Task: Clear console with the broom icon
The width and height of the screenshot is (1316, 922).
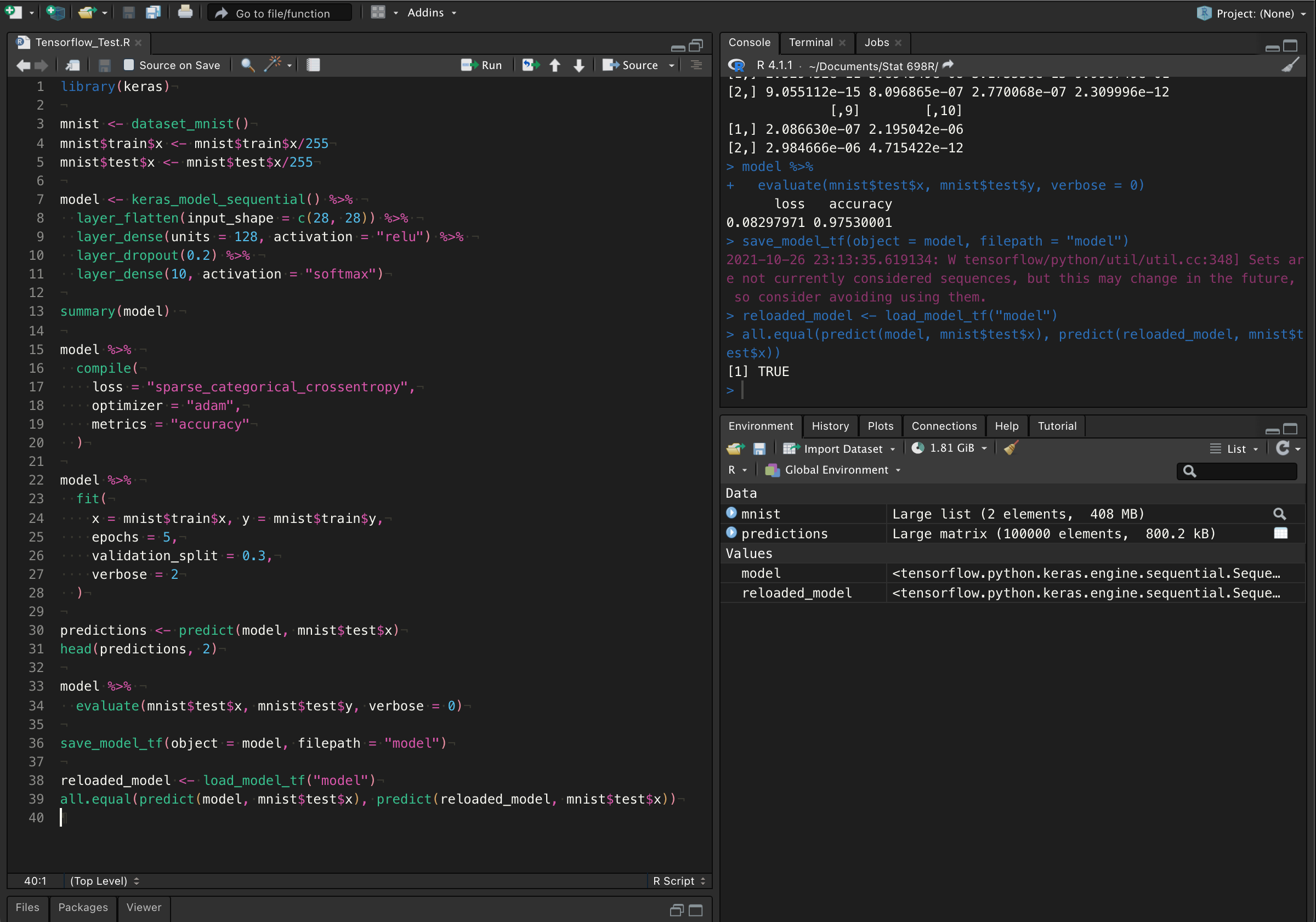Action: 1289,65
